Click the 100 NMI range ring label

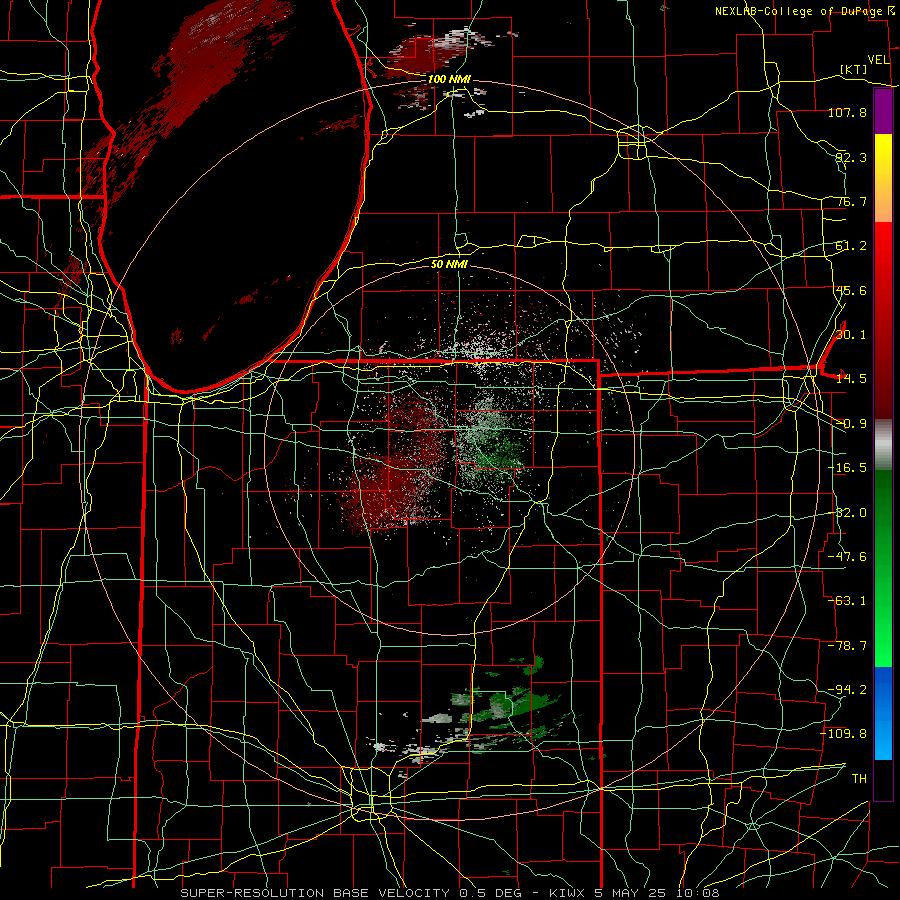click(x=449, y=79)
